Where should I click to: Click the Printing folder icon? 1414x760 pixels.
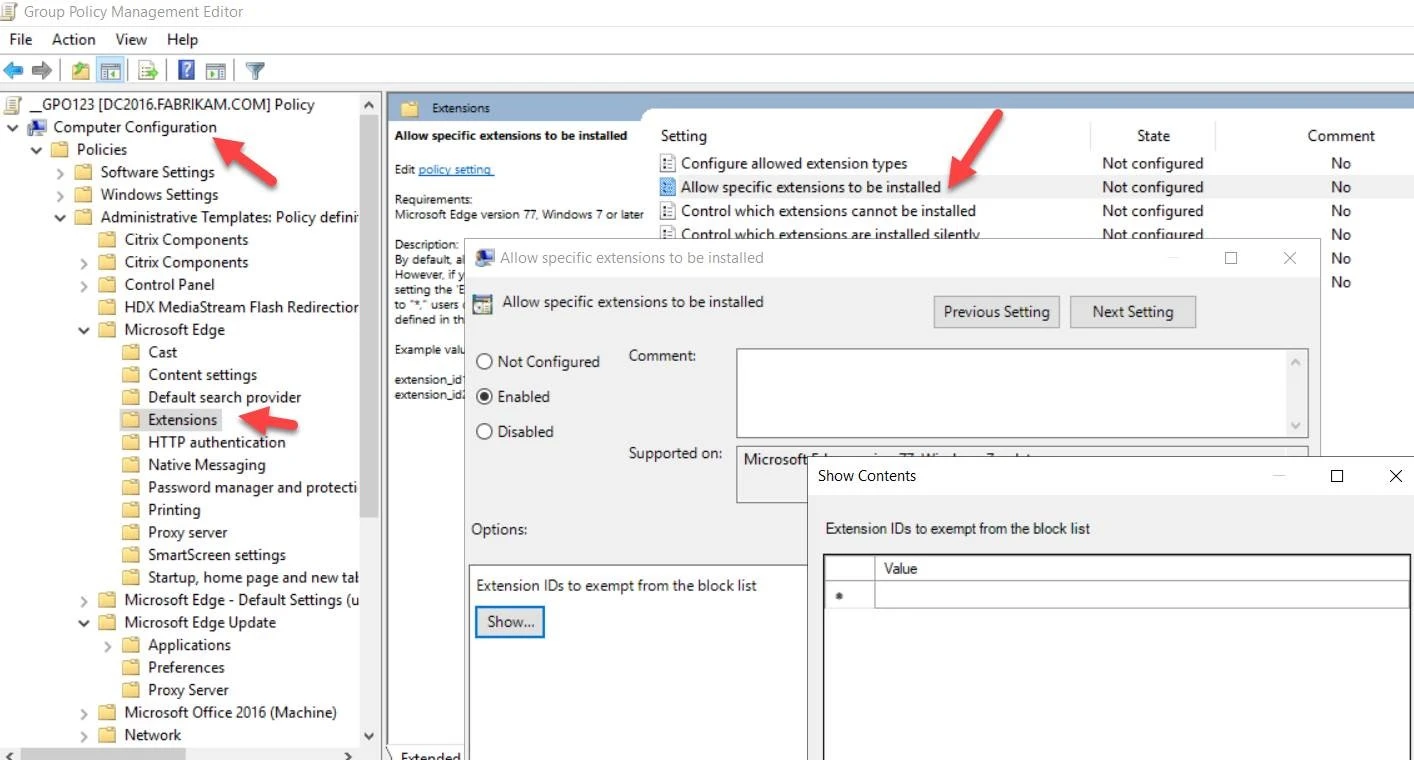[131, 510]
